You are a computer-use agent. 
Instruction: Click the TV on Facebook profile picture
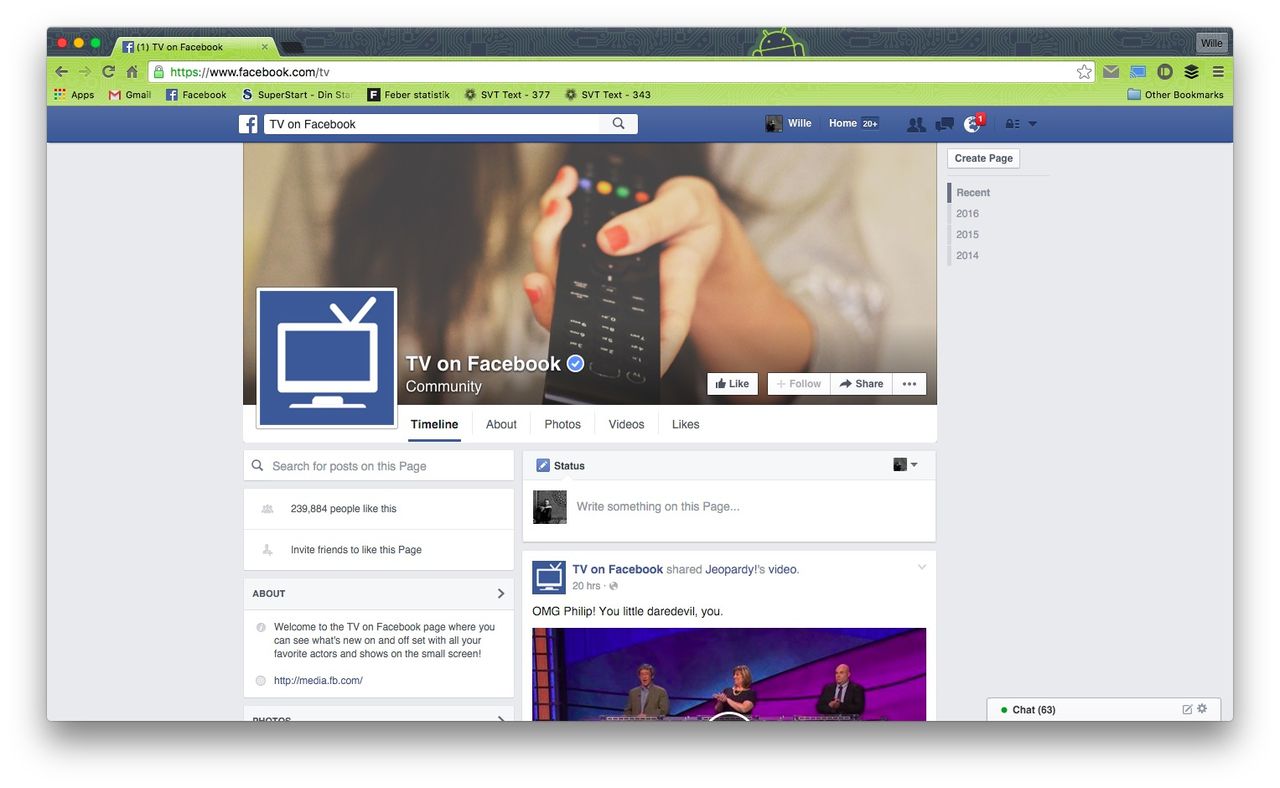(327, 358)
